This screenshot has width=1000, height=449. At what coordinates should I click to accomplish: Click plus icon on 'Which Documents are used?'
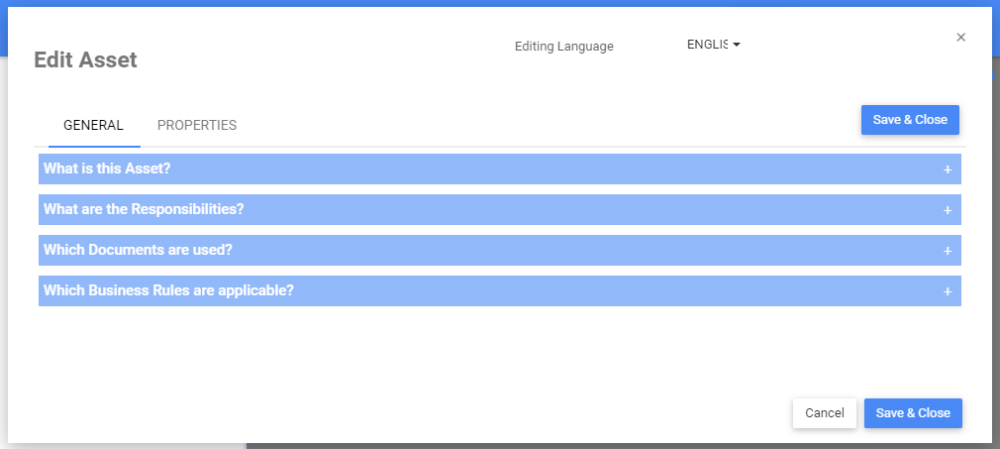click(x=947, y=250)
